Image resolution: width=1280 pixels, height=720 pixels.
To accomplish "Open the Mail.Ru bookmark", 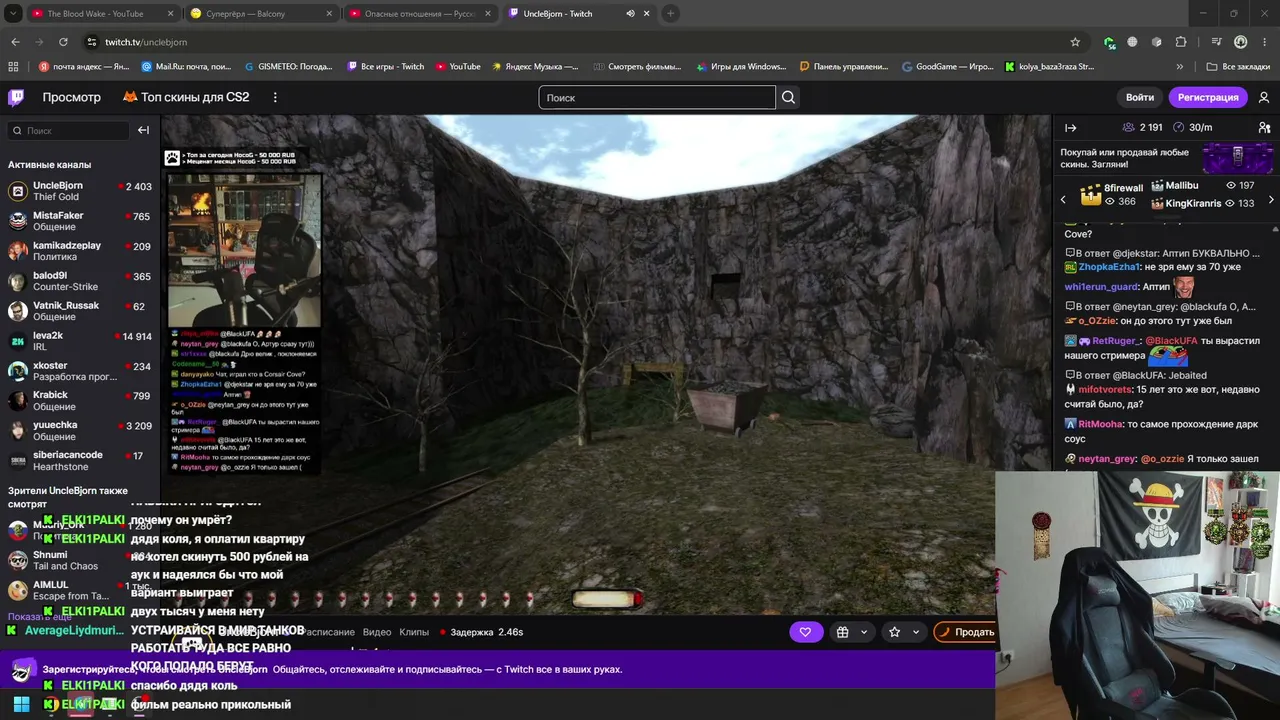I will coord(186,67).
